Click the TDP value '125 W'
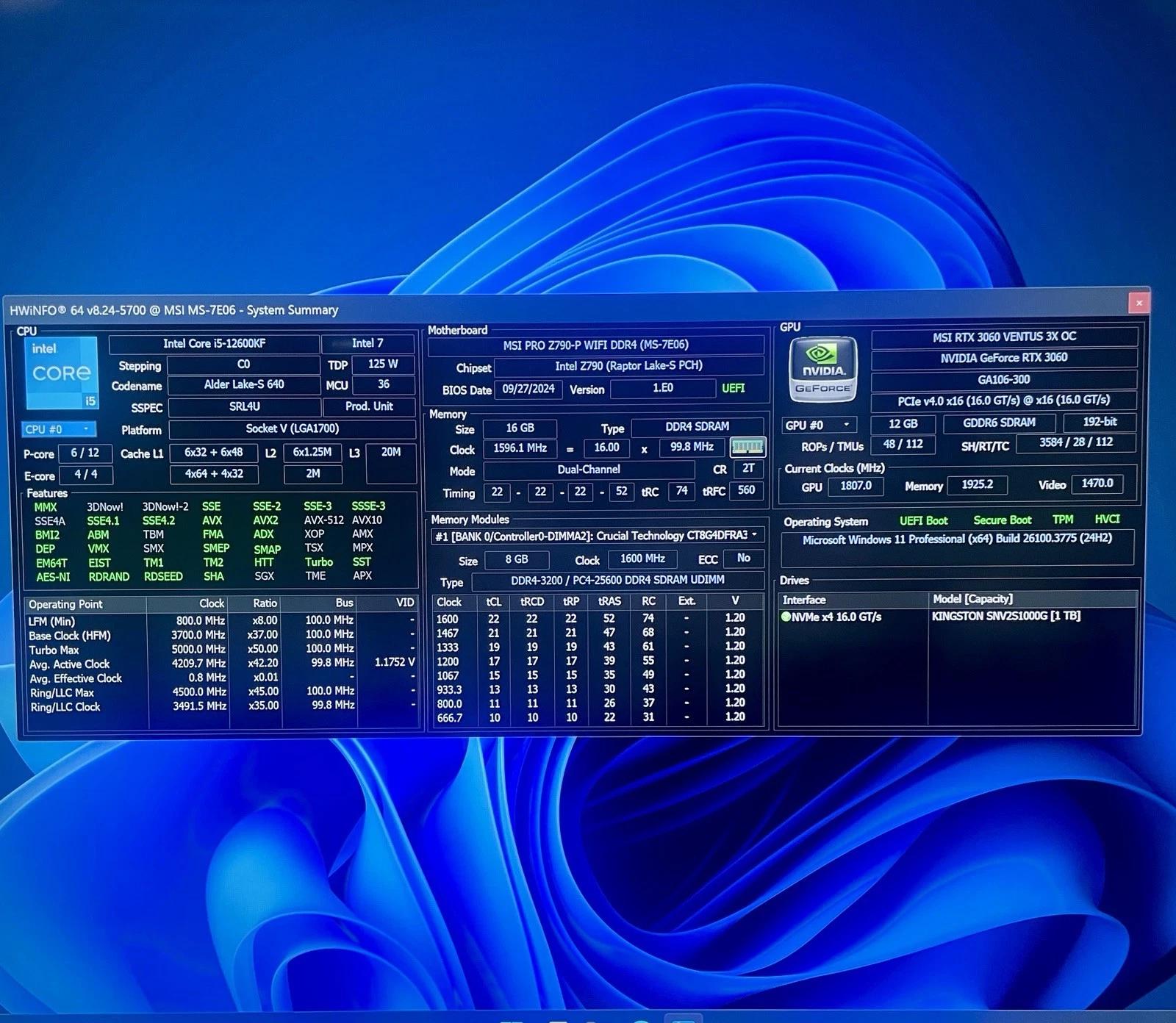Screen dimensions: 1176x1023 pyautogui.click(x=383, y=364)
